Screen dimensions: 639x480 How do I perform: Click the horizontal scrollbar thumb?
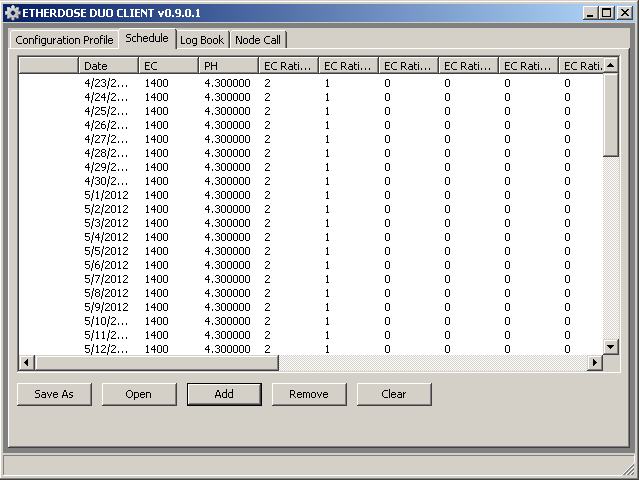(156, 362)
